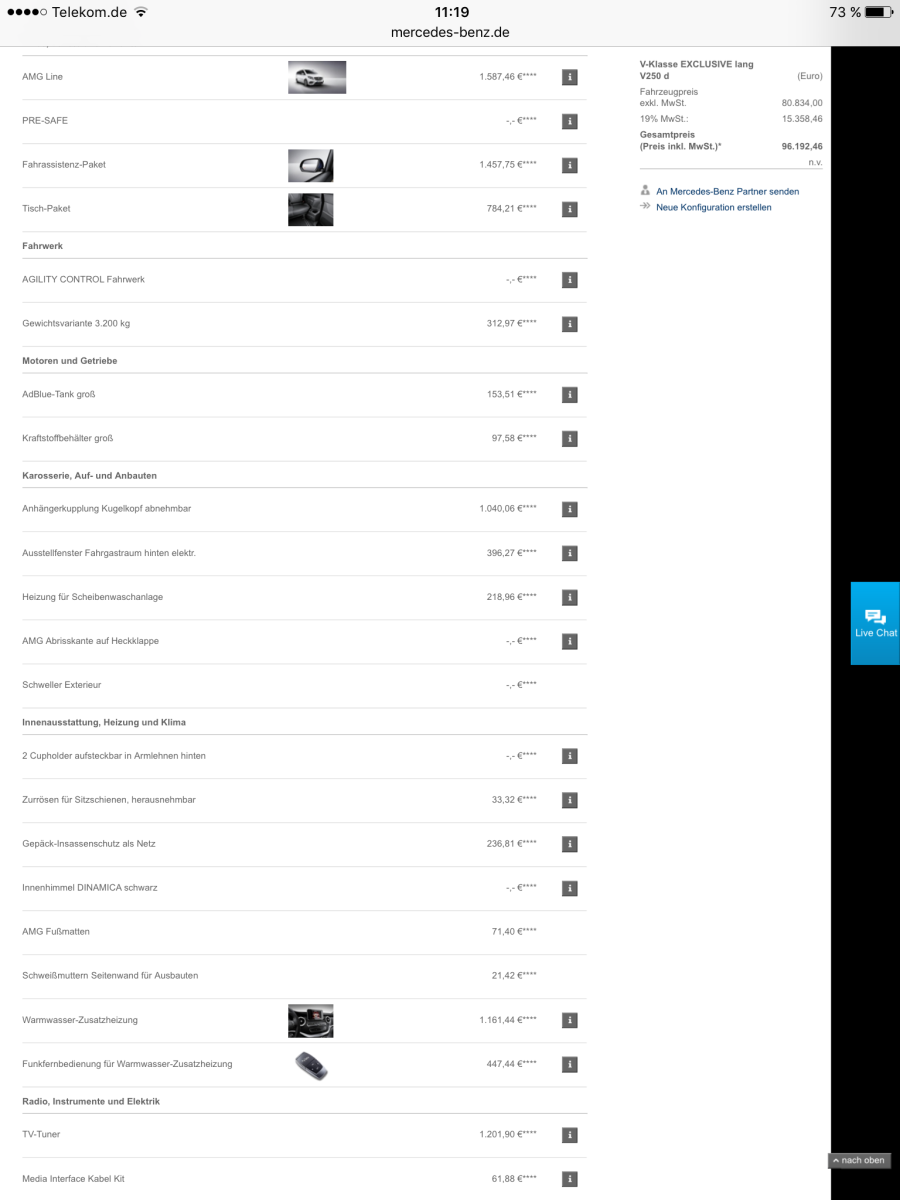Viewport: 900px width, 1200px height.
Task: Open the AMG Line thumbnail image
Action: tap(317, 77)
